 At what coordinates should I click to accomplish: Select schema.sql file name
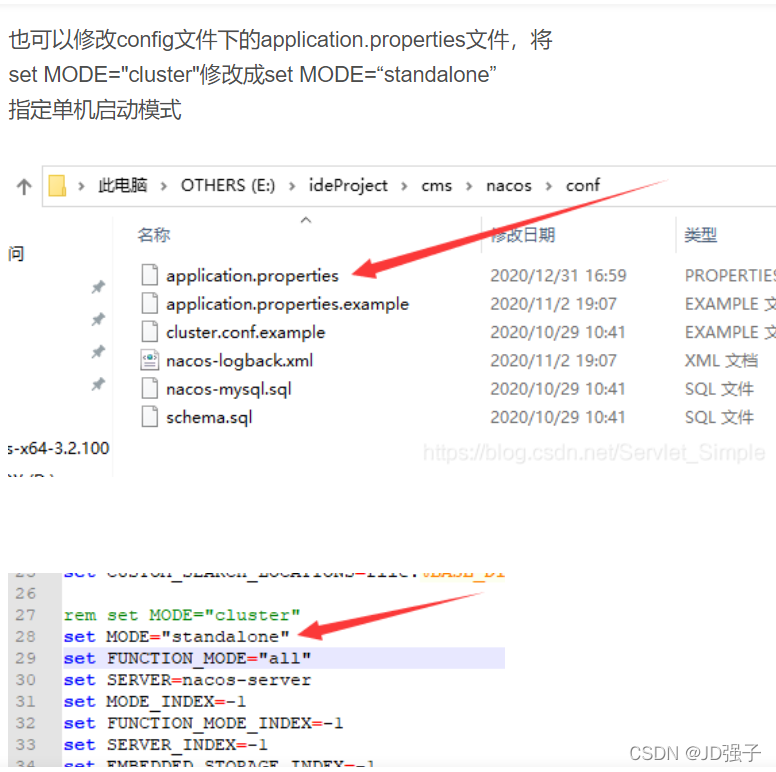(209, 418)
